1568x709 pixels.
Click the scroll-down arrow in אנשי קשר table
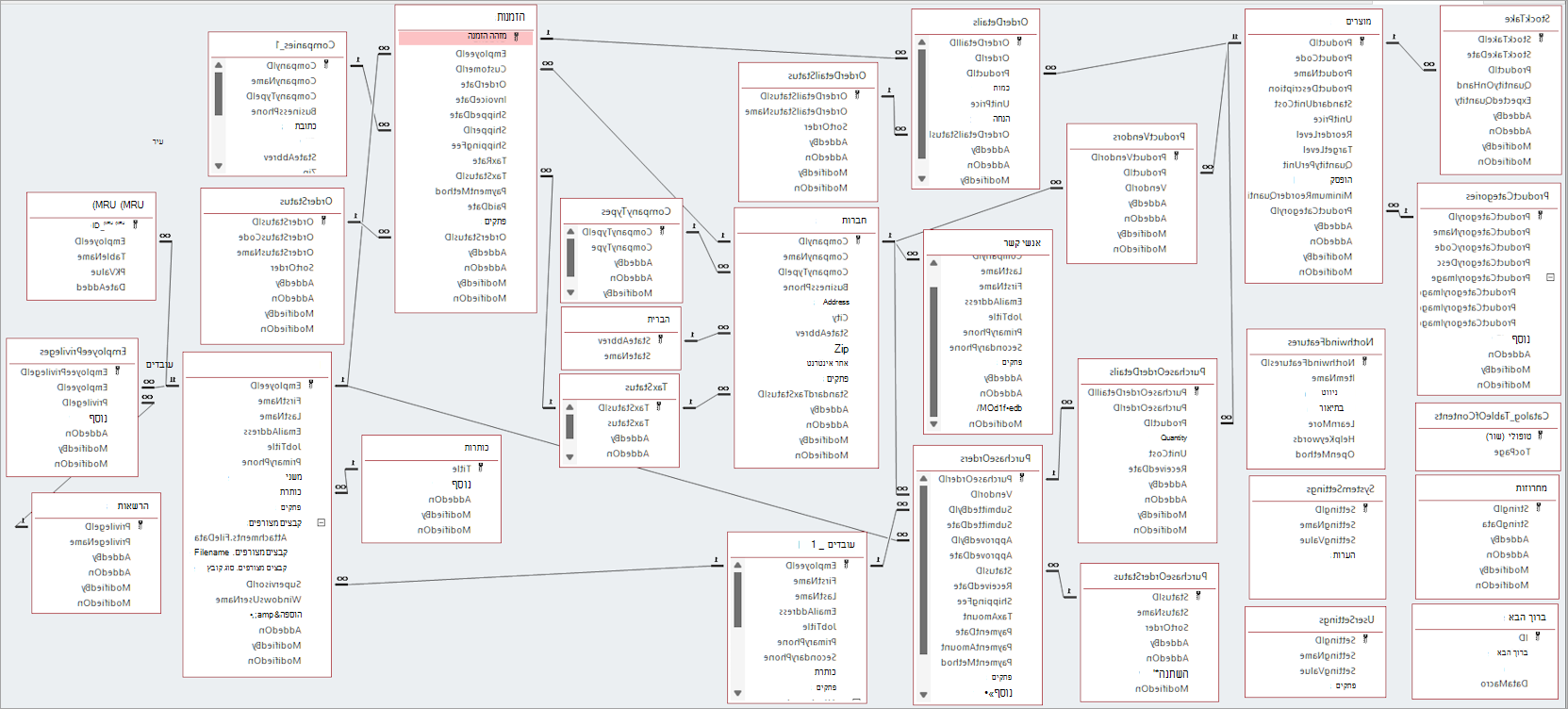coord(933,424)
